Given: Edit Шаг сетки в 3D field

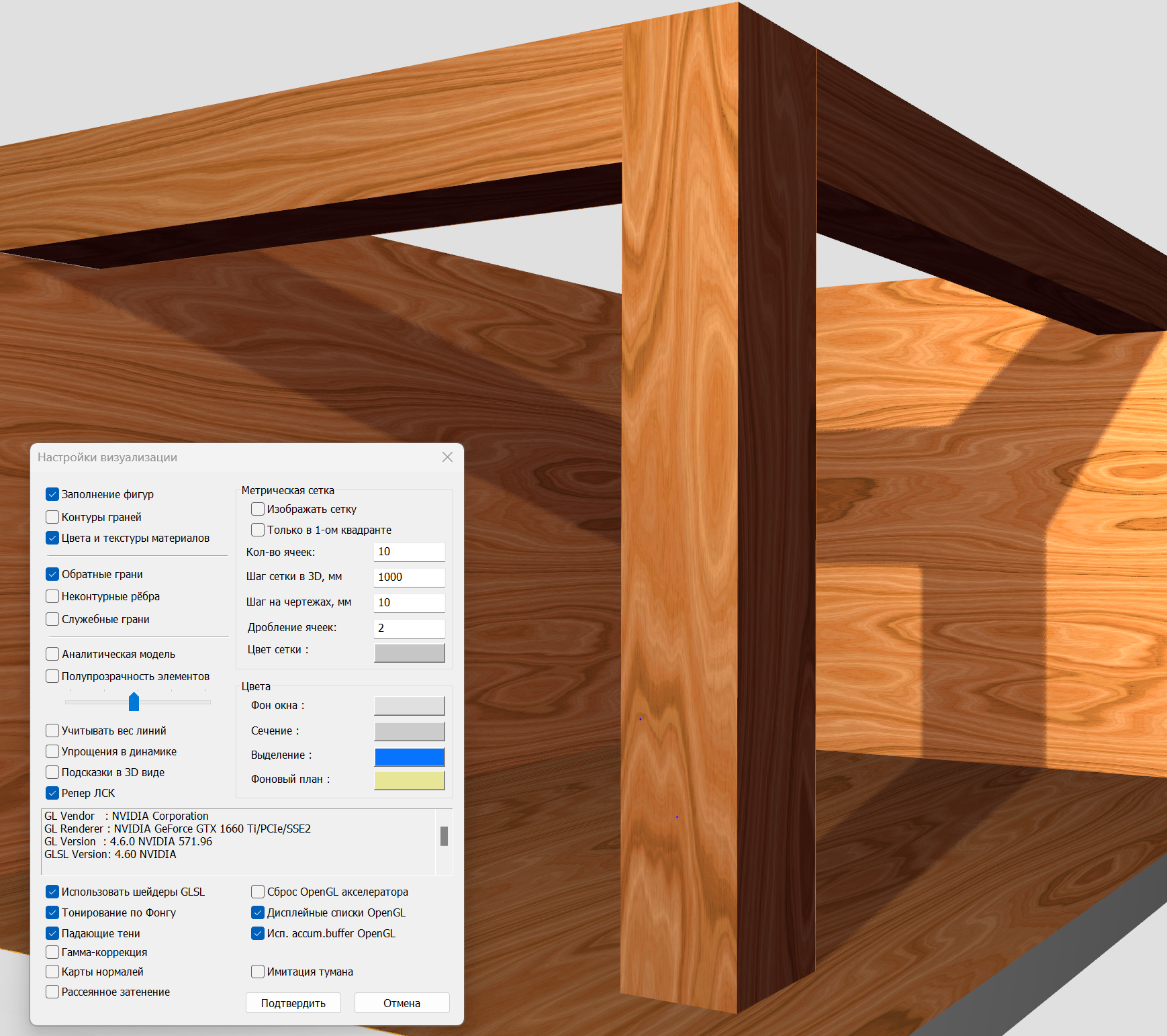Looking at the screenshot, I should point(409,577).
